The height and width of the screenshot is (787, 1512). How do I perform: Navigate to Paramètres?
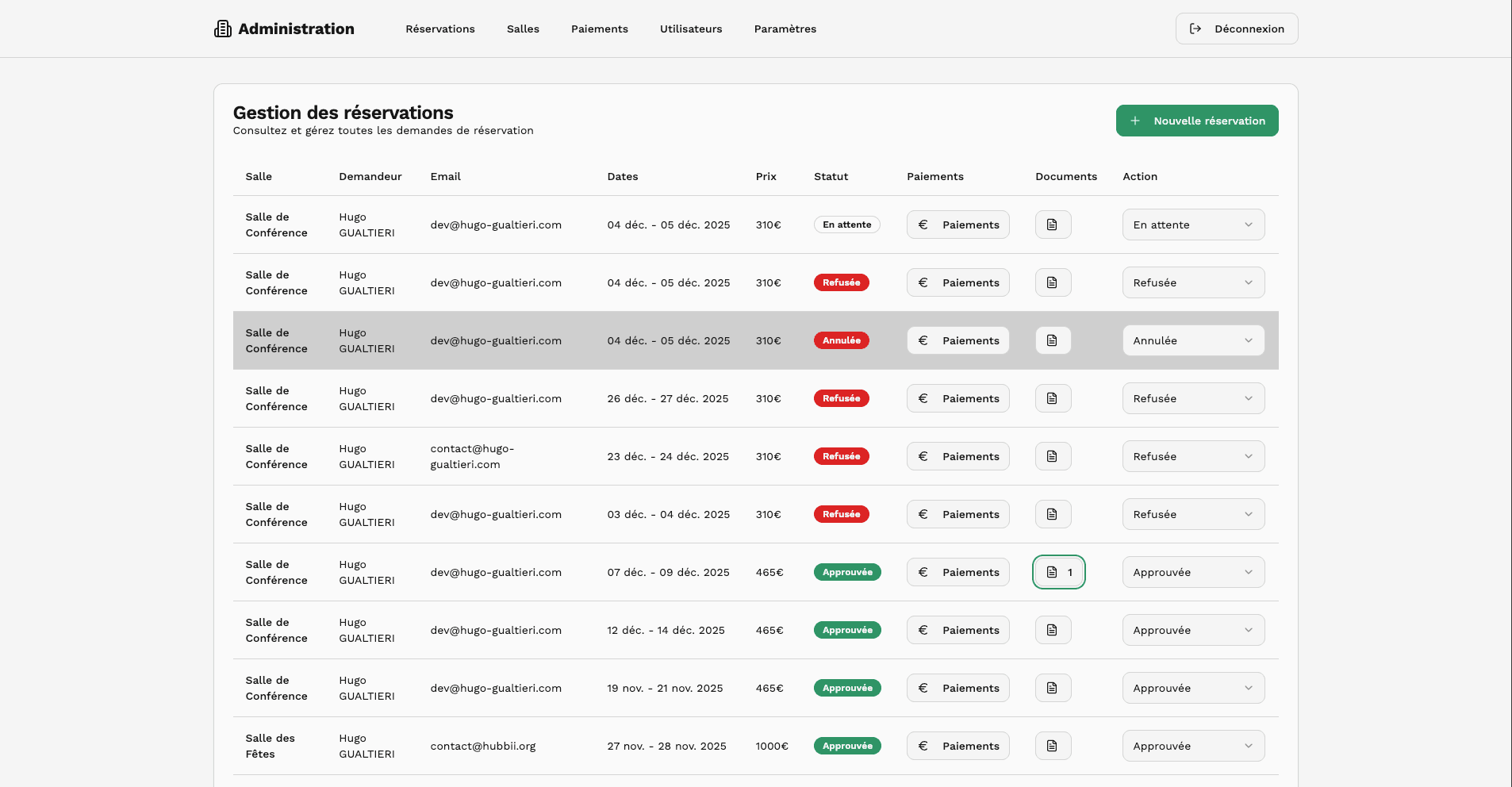(x=785, y=29)
